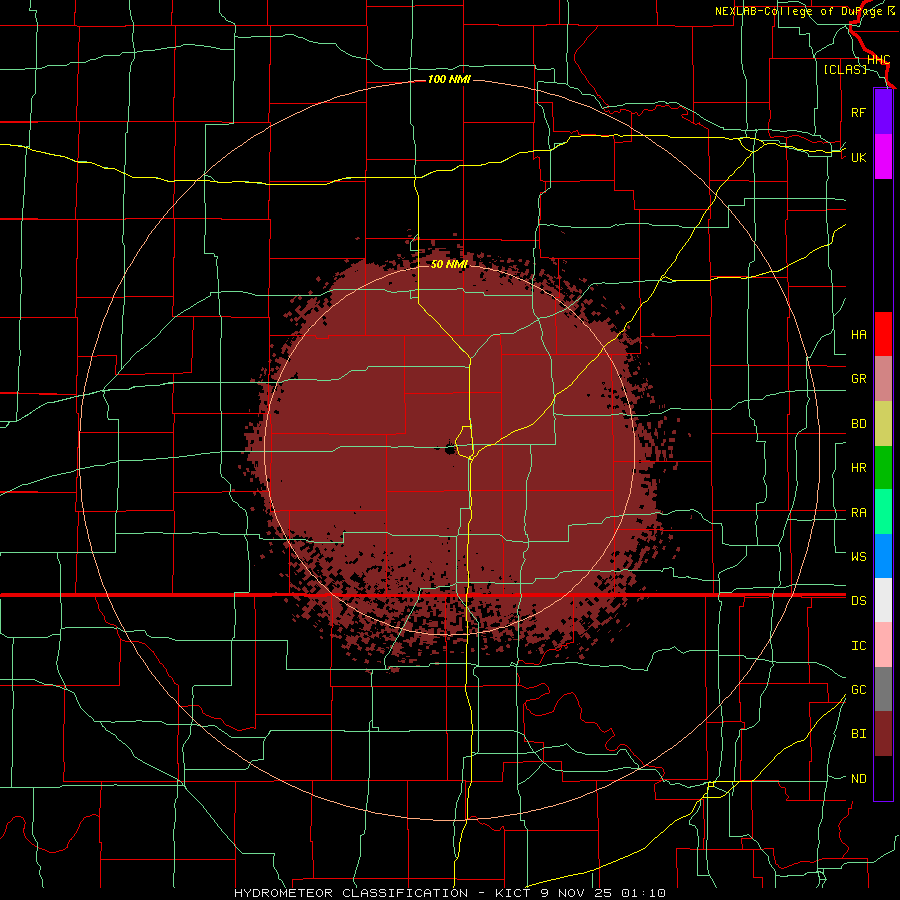Click the RA legend label

pyautogui.click(x=858, y=513)
